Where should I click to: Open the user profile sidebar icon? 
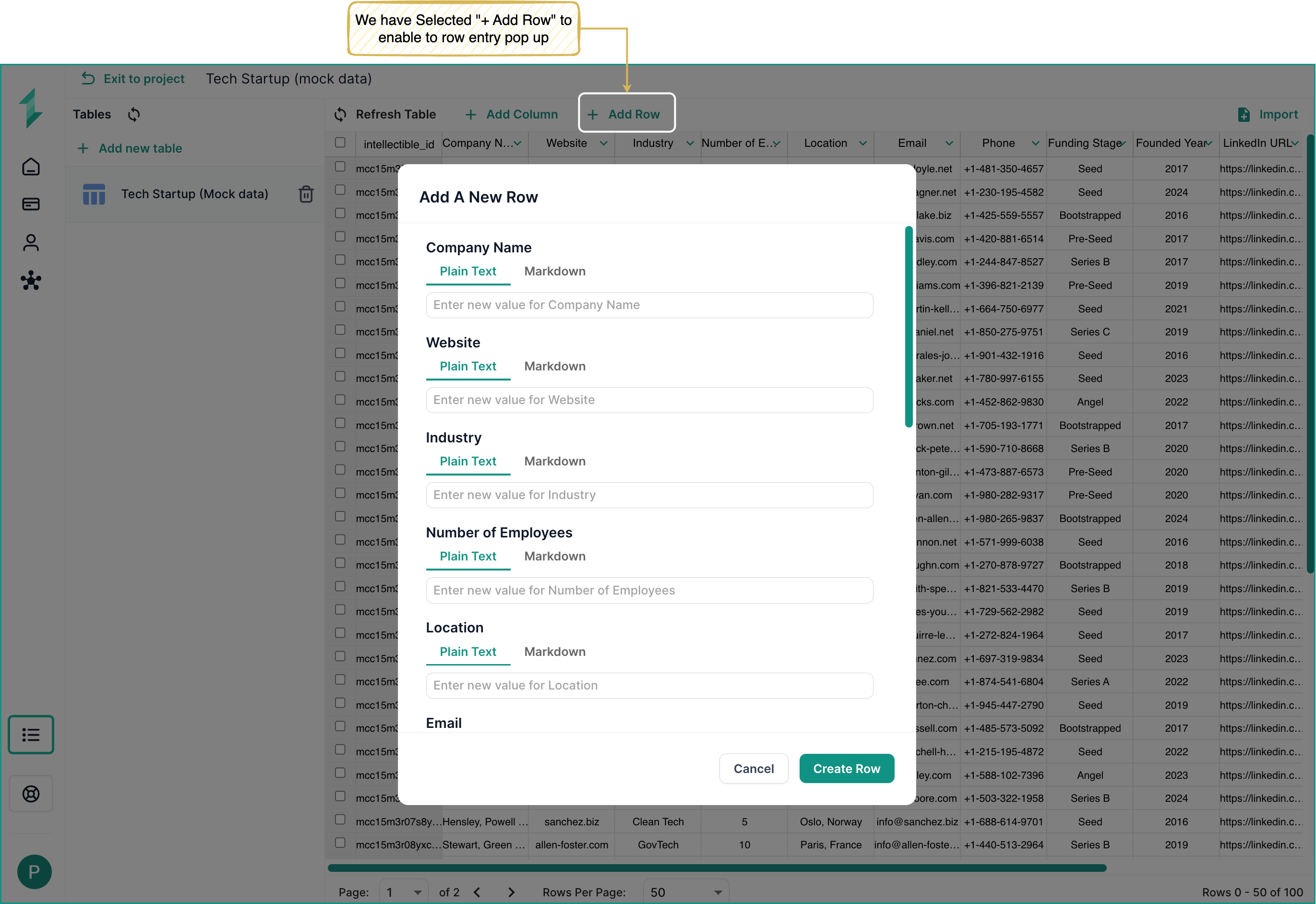[31, 242]
